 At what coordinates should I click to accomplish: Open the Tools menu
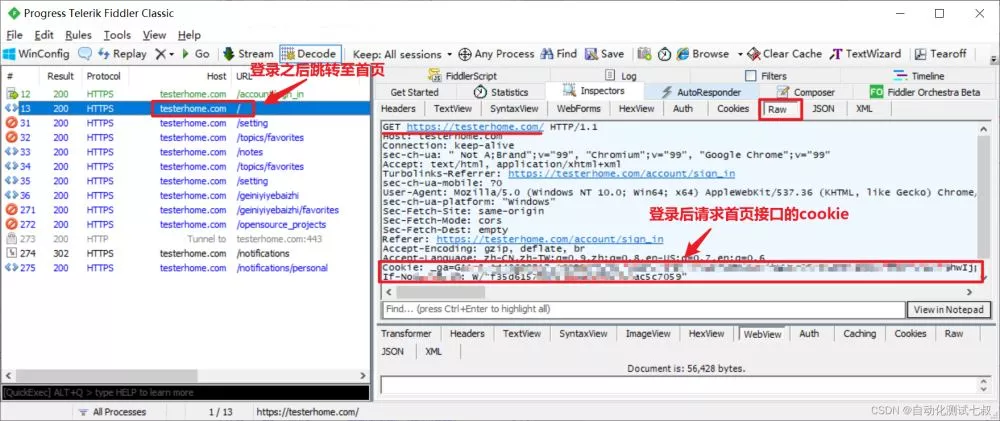tap(117, 35)
